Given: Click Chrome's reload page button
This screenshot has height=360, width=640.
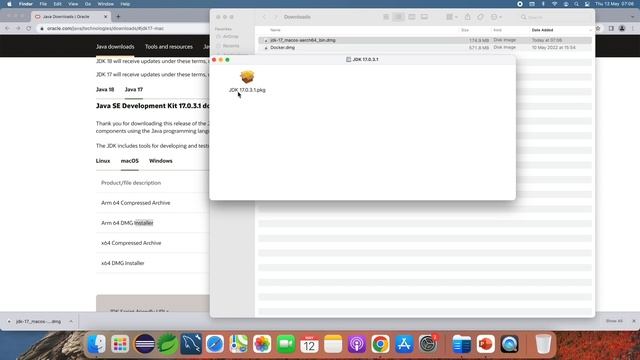Looking at the screenshot, I should pos(29,28).
